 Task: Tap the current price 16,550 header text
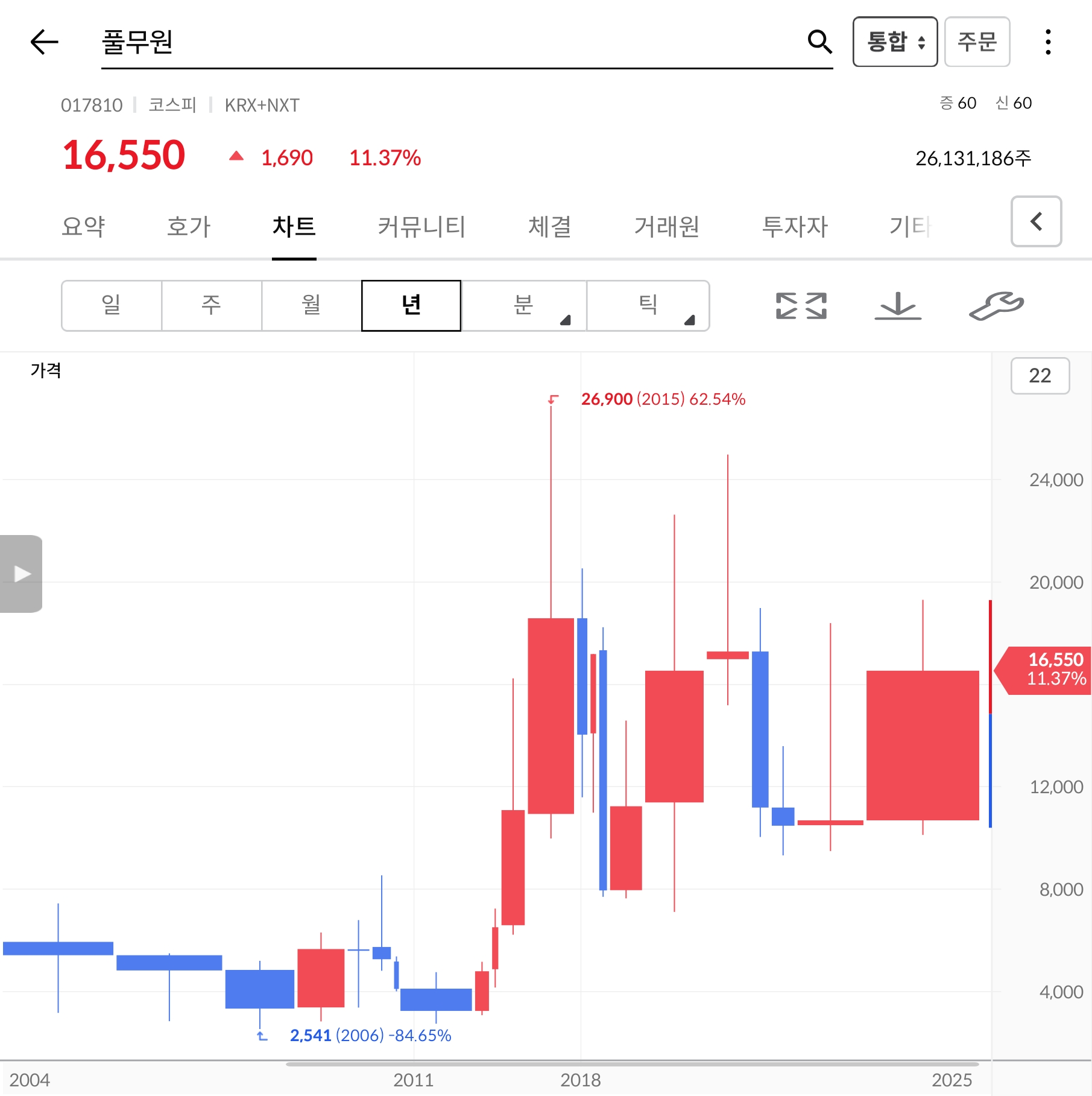point(124,156)
